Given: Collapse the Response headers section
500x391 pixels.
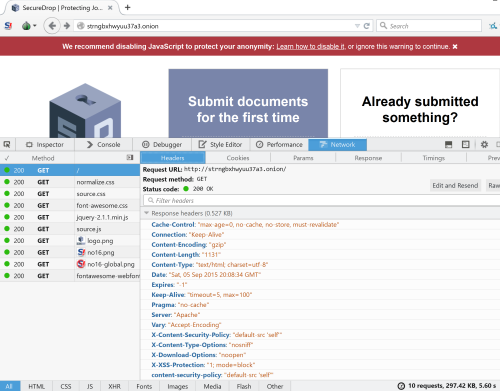Looking at the screenshot, I should (x=146, y=213).
